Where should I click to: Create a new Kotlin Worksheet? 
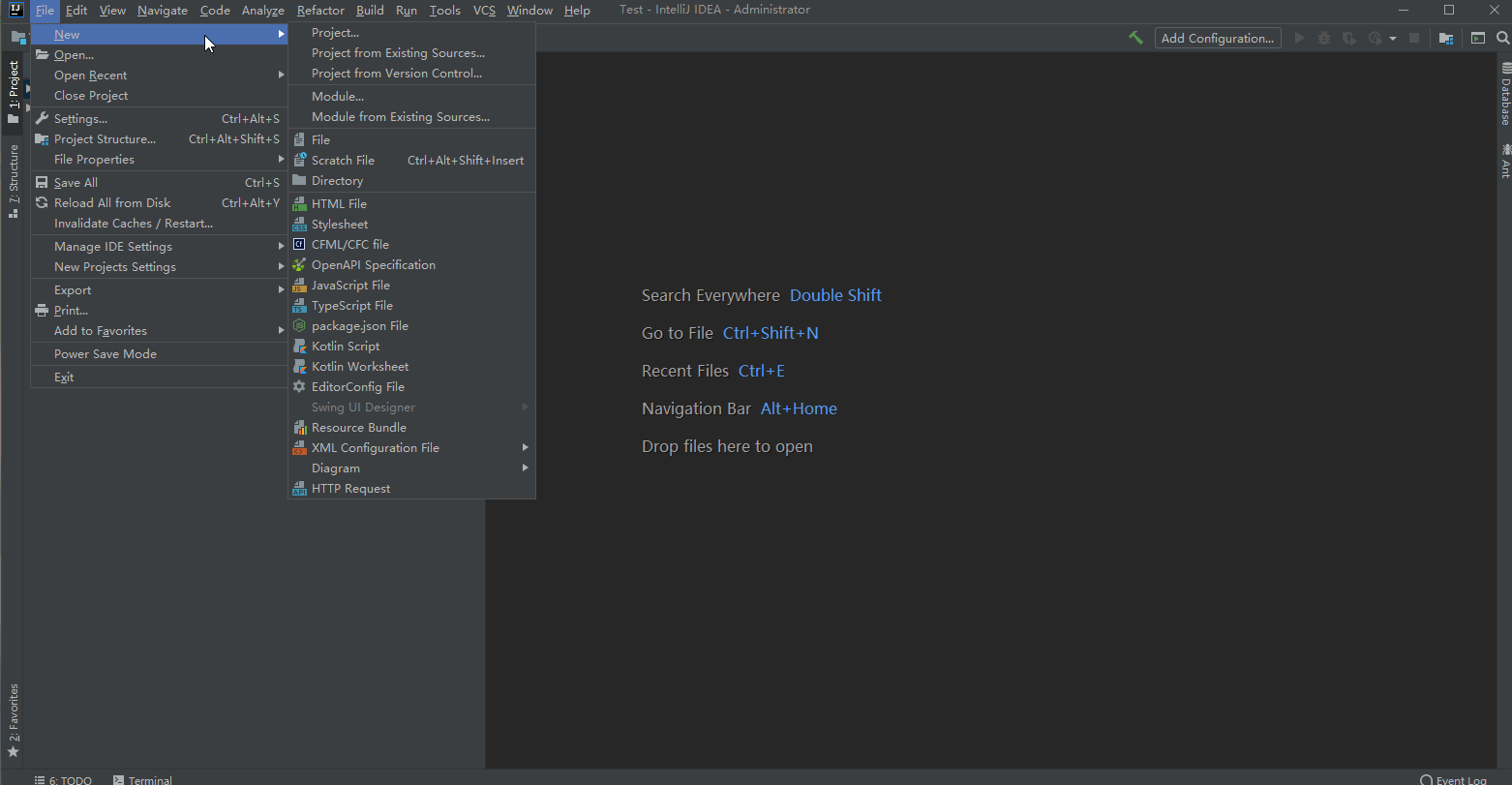point(412,367)
